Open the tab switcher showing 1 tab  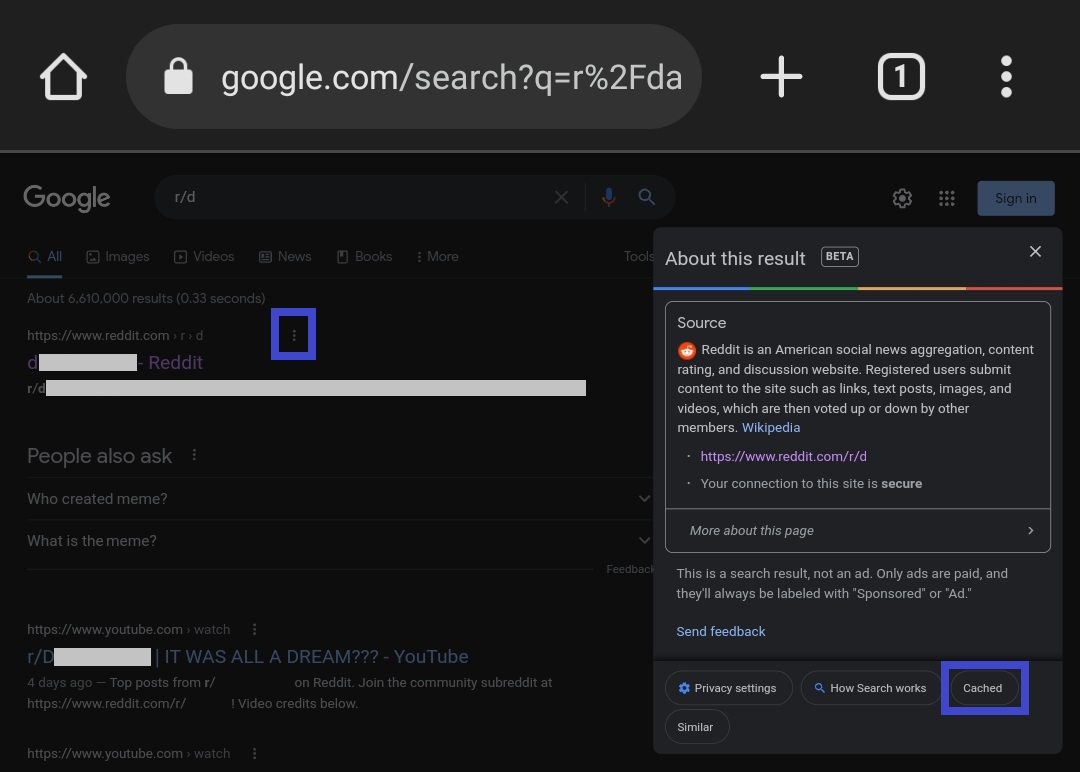tap(900, 77)
